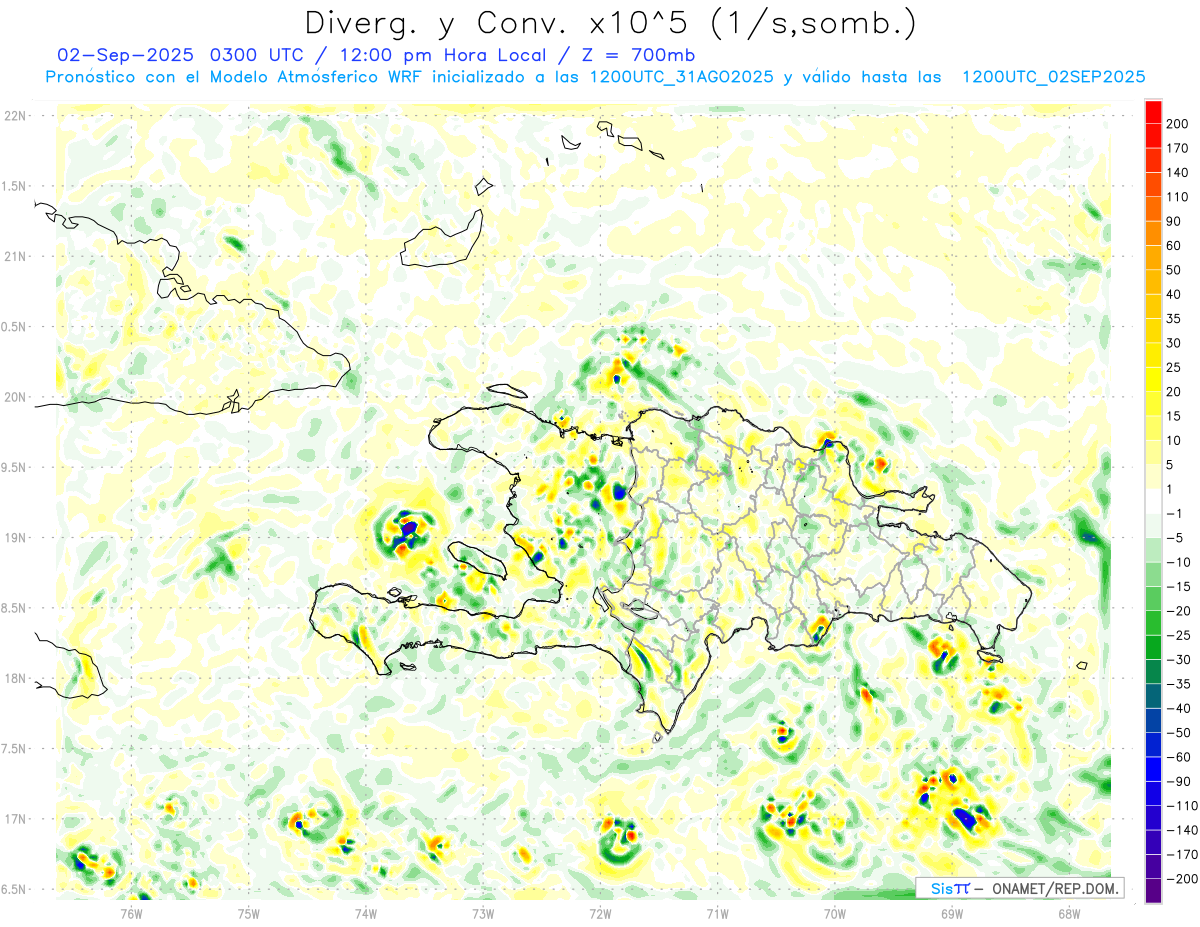
Task: Click the '18N' latitude label
Action: (14, 679)
